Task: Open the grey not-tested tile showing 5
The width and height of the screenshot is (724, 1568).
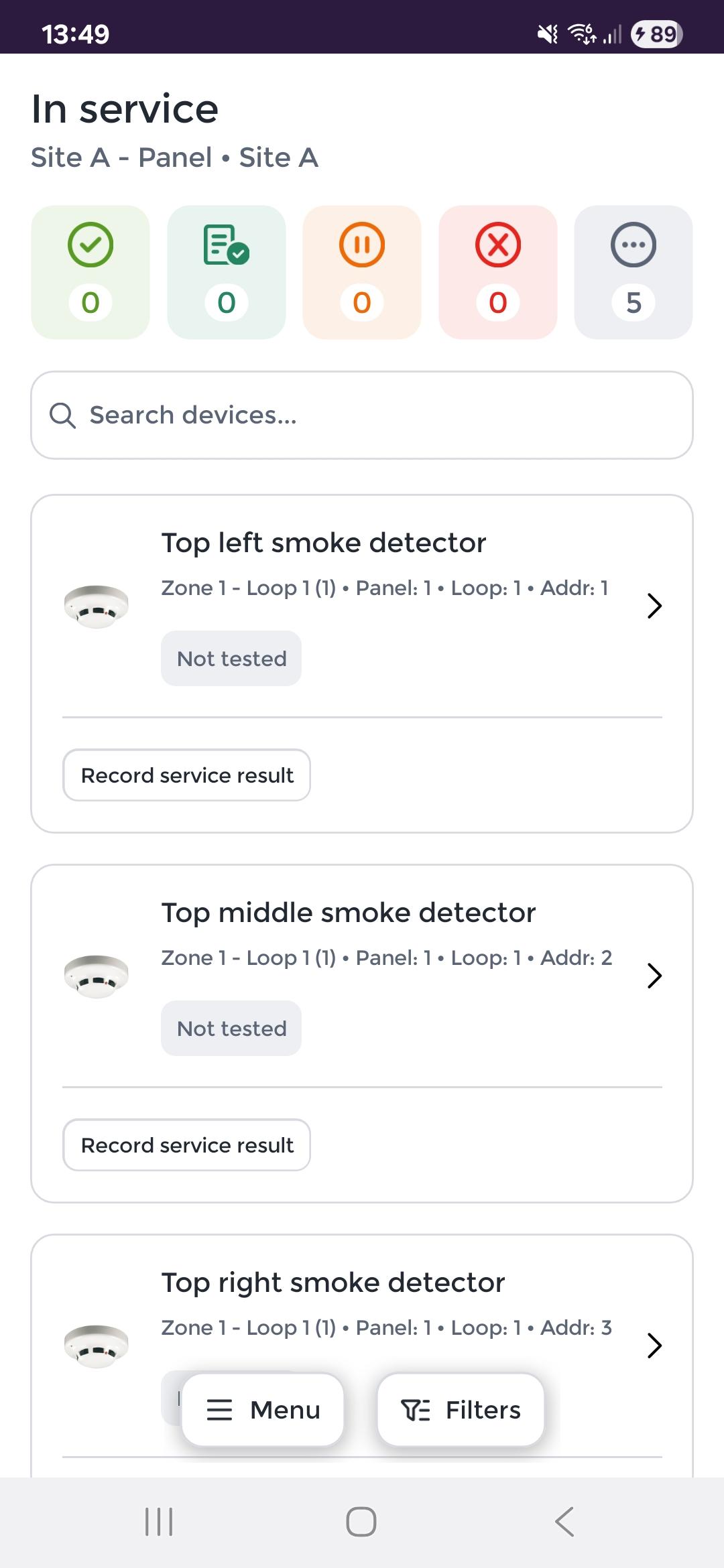Action: point(633,272)
